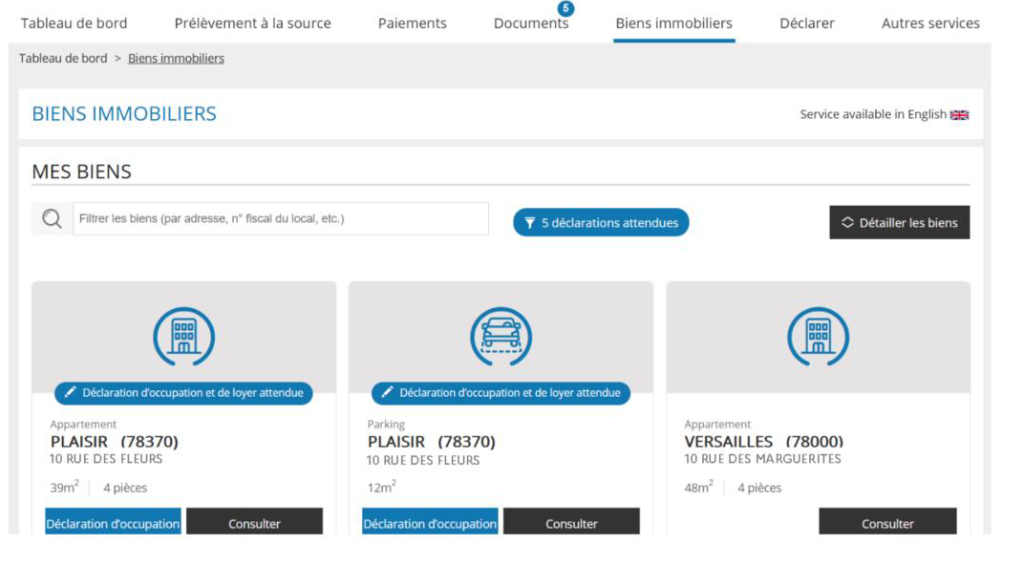Click the magnifying glass search icon
This screenshot has height=566, width=1012.
52,219
